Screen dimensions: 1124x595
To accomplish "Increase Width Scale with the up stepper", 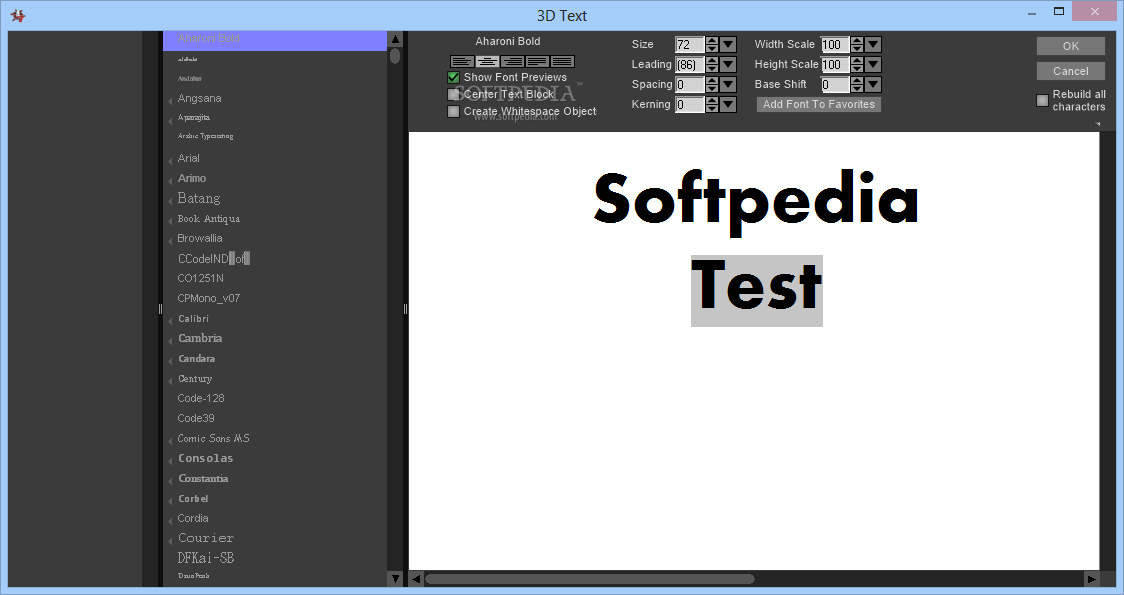I will [857, 41].
